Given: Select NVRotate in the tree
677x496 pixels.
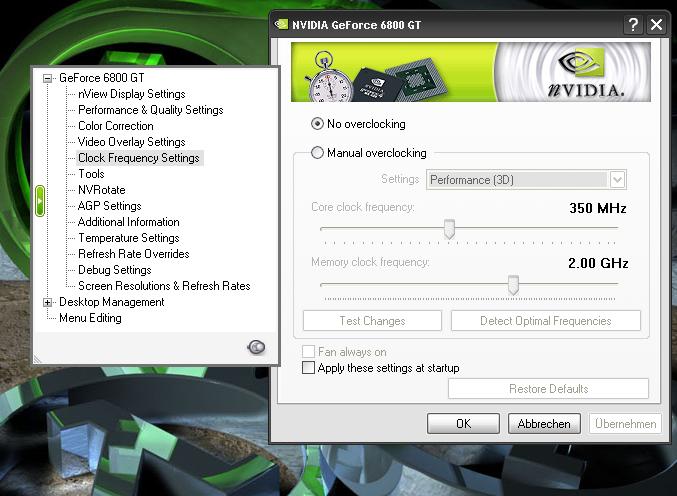Looking at the screenshot, I should point(101,190).
